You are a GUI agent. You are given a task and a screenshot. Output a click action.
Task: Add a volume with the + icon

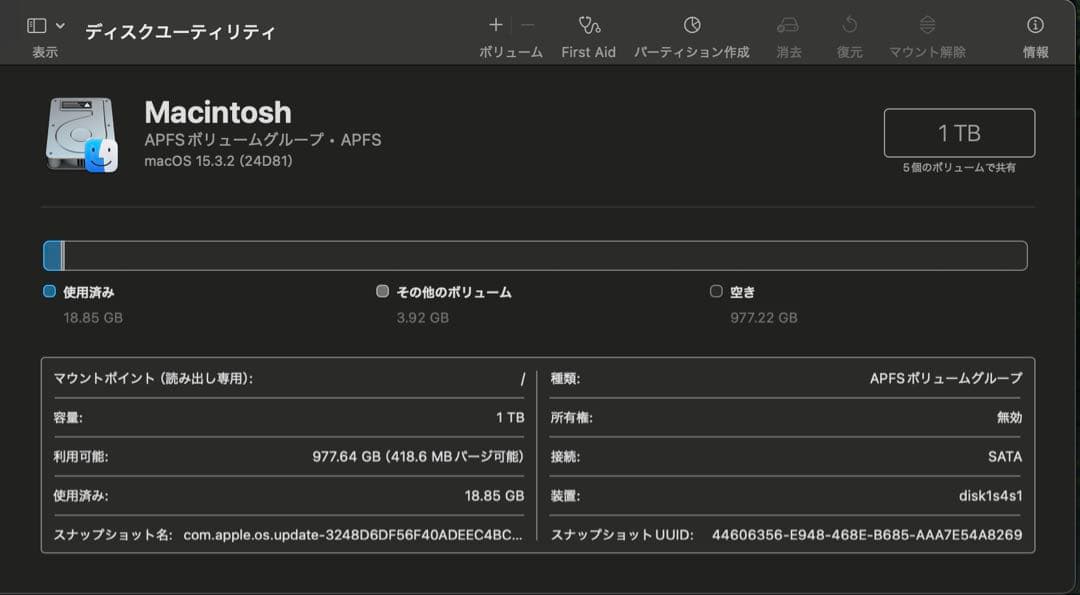pyautogui.click(x=496, y=24)
